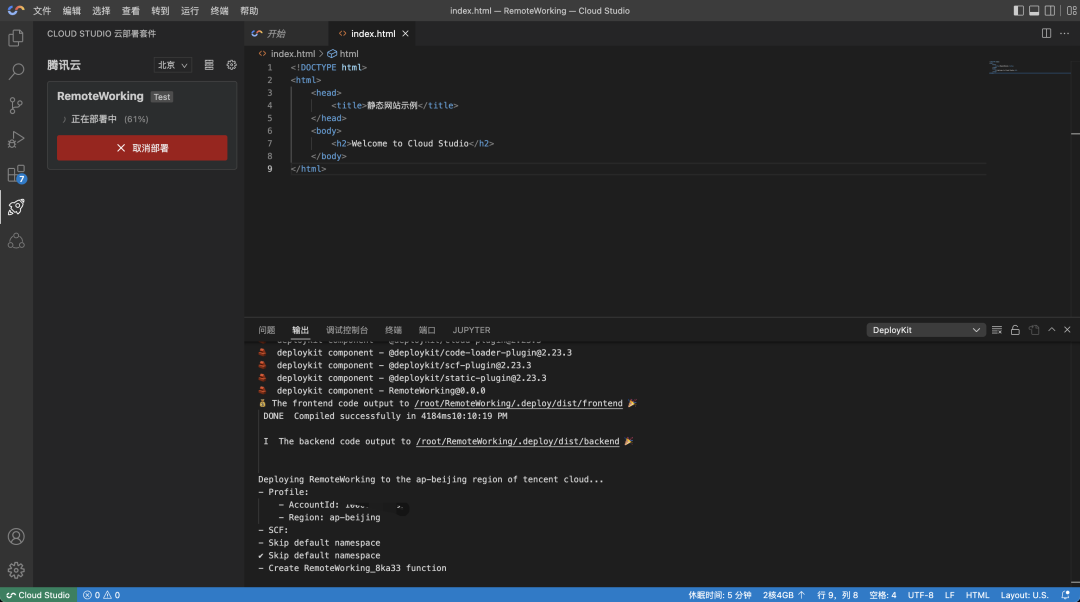
Task: Split the editor to the right
Action: tap(1046, 33)
